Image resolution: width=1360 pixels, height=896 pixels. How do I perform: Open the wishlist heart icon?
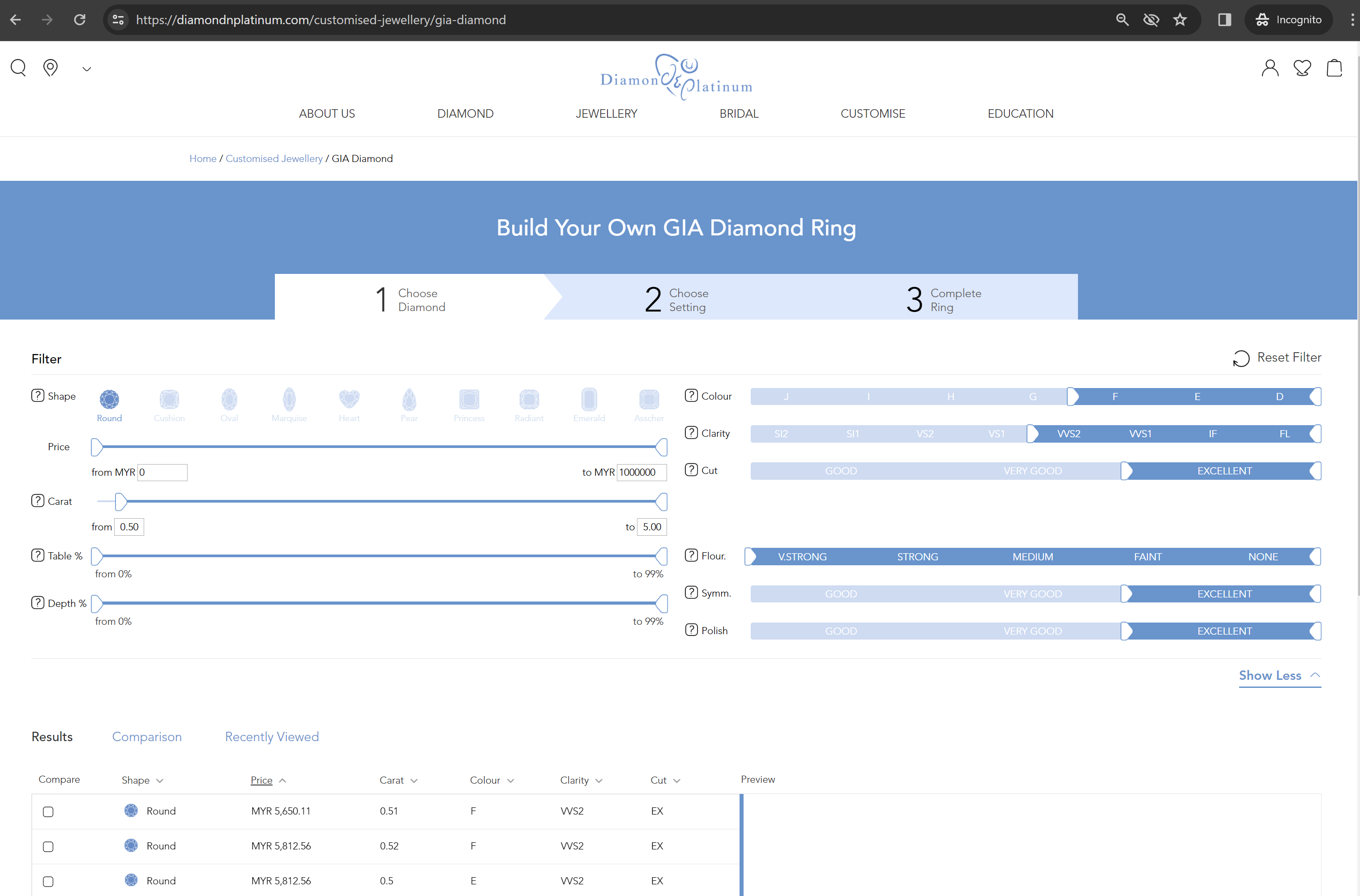[1302, 68]
